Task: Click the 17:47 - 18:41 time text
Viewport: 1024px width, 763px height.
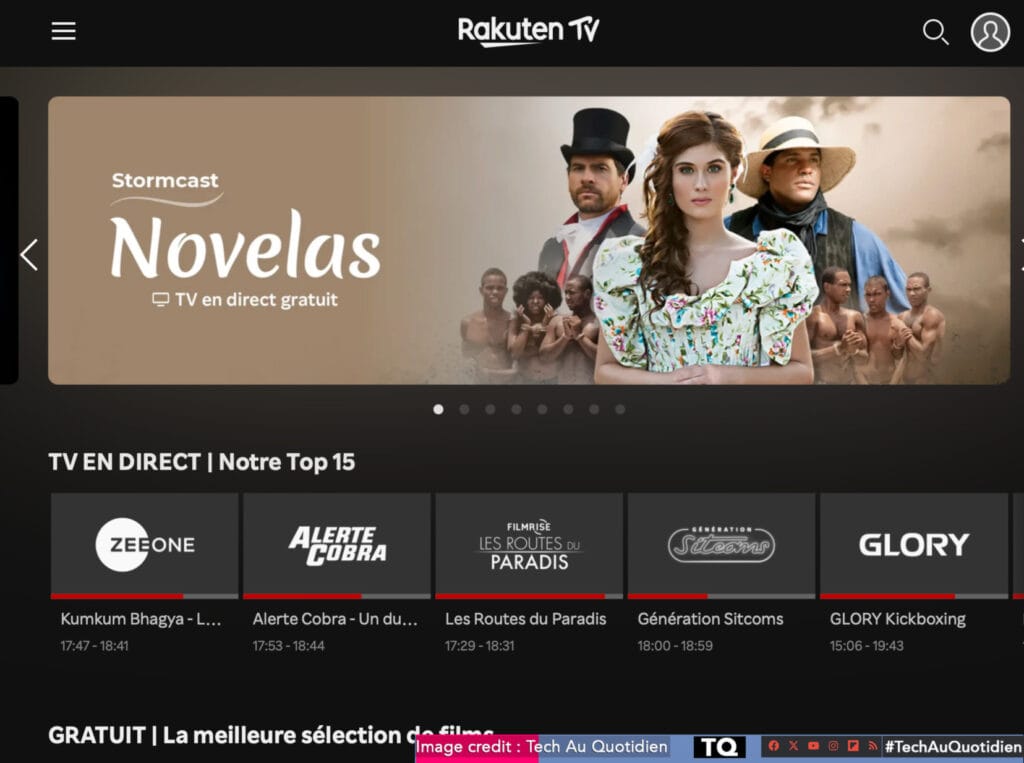Action: [x=95, y=645]
